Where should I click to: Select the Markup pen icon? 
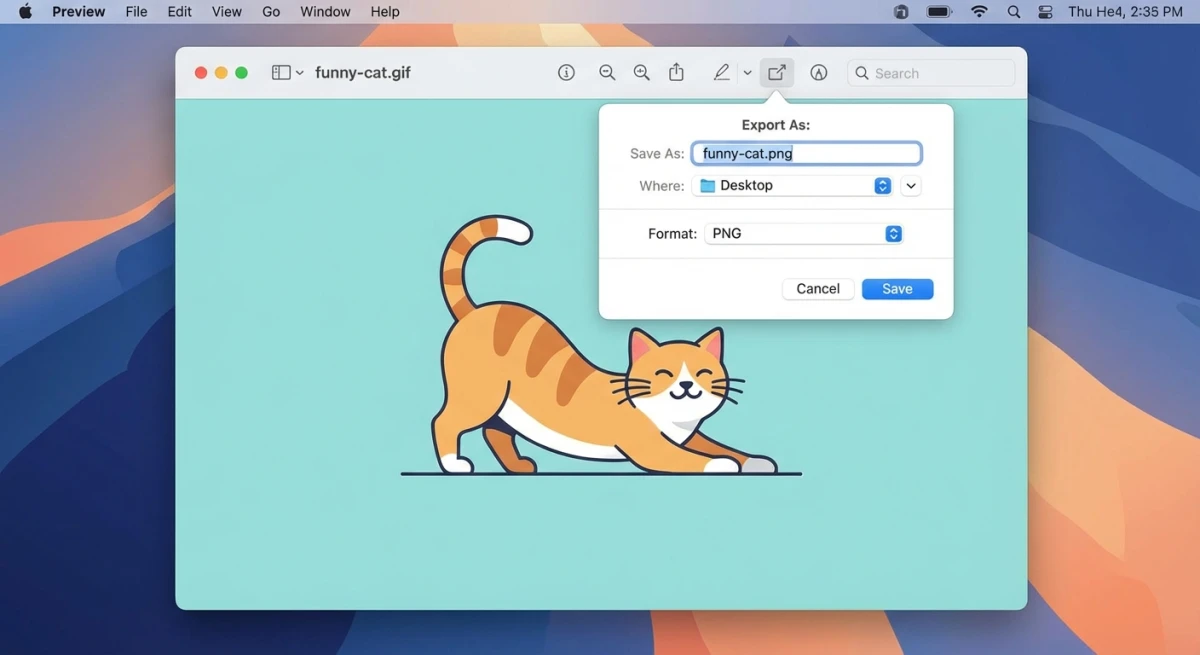tap(721, 73)
